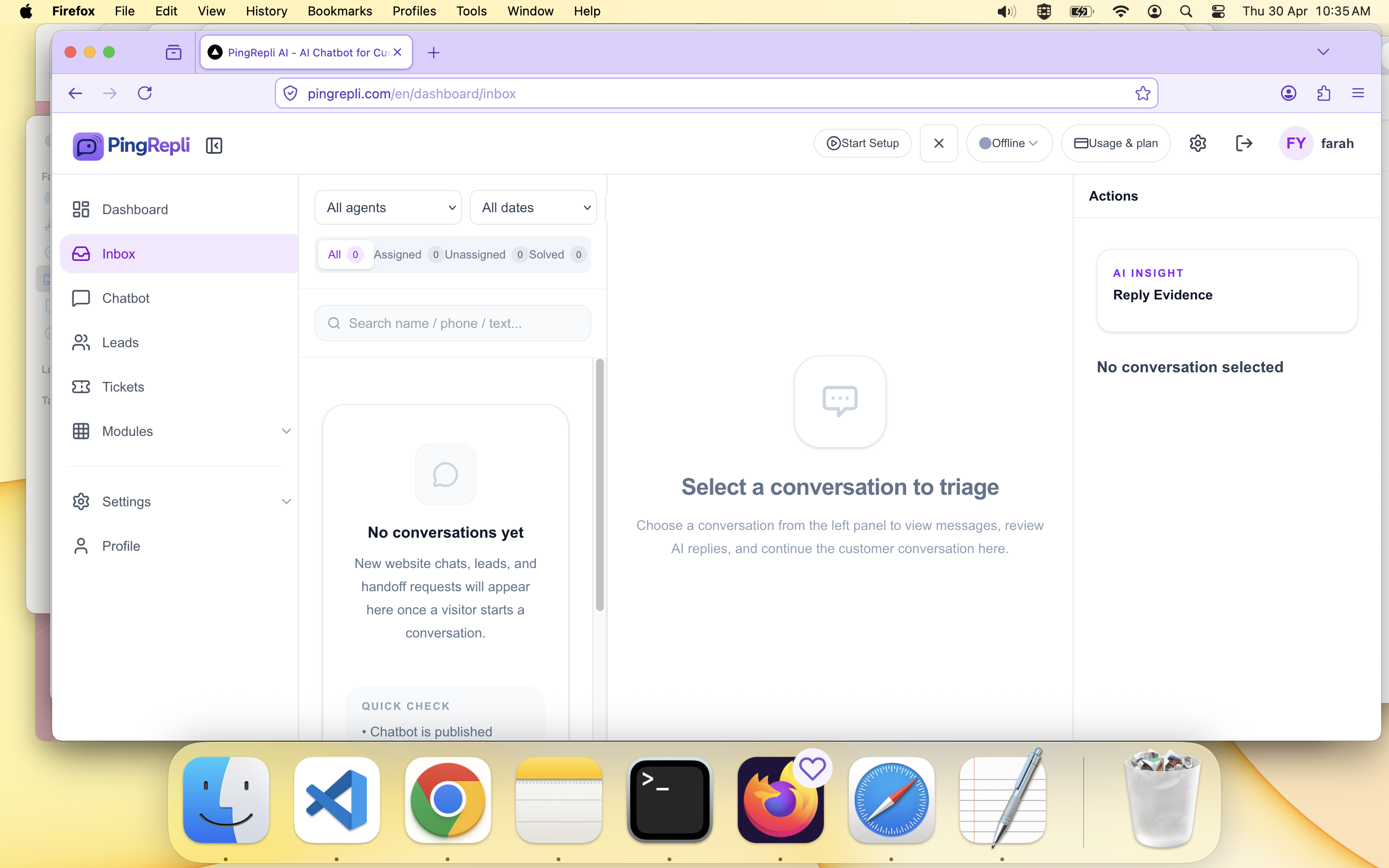This screenshot has height=868, width=1389.
Task: Open the All agents dropdown
Action: (388, 207)
